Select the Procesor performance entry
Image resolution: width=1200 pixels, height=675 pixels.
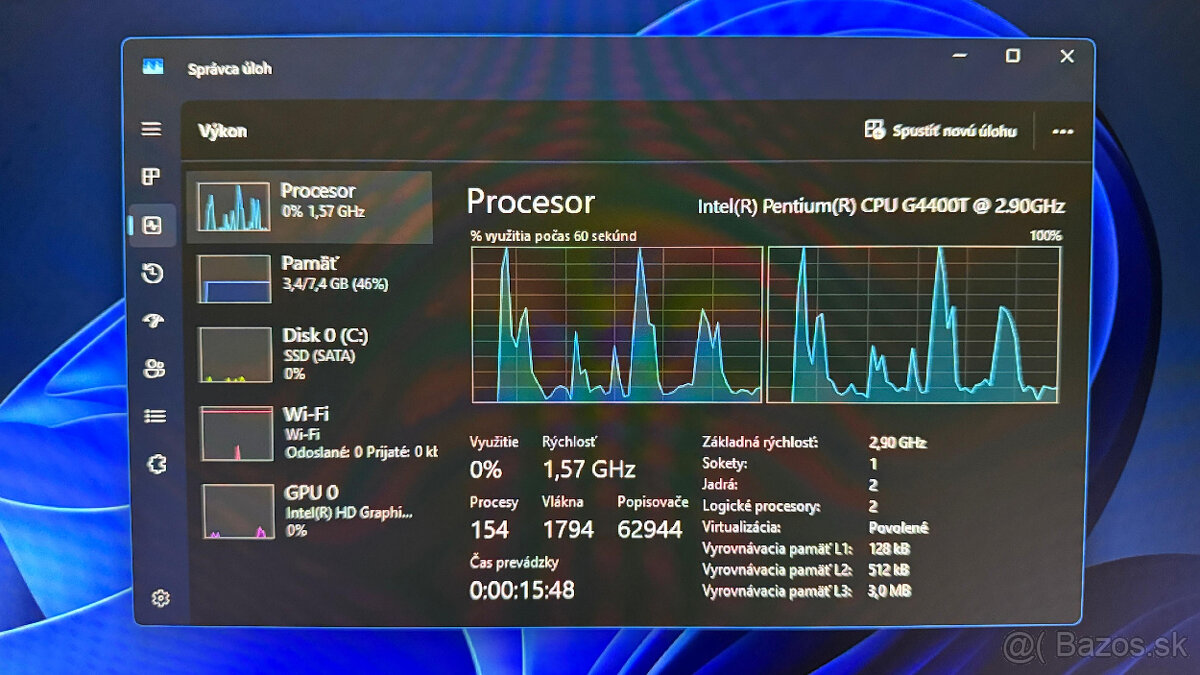tap(310, 207)
